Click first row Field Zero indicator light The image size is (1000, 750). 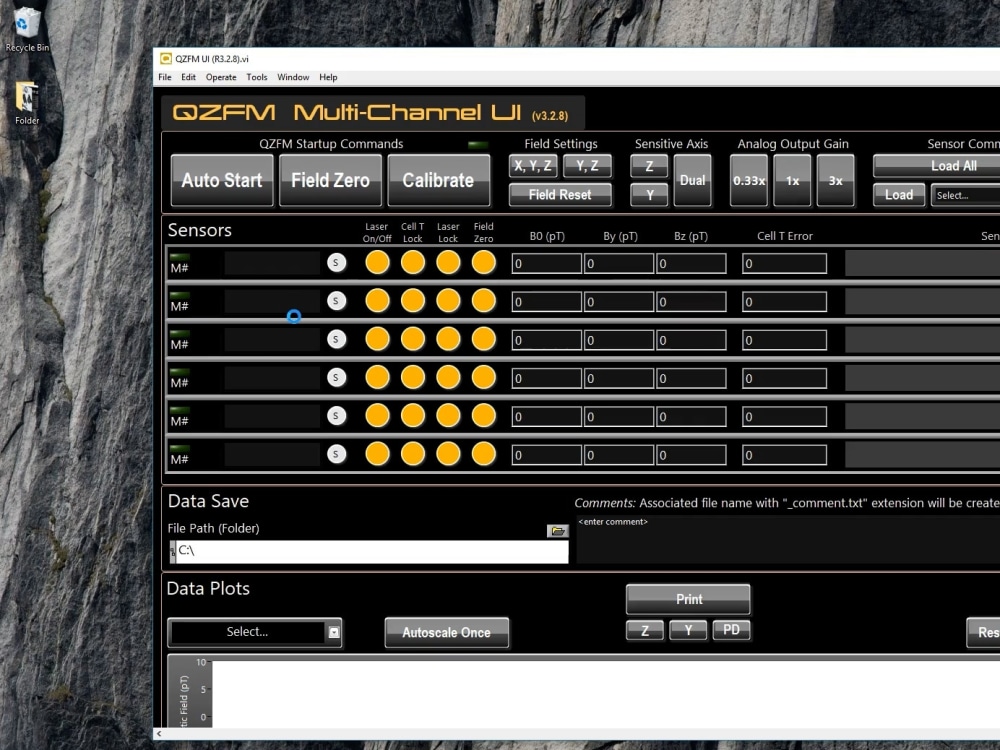483,262
